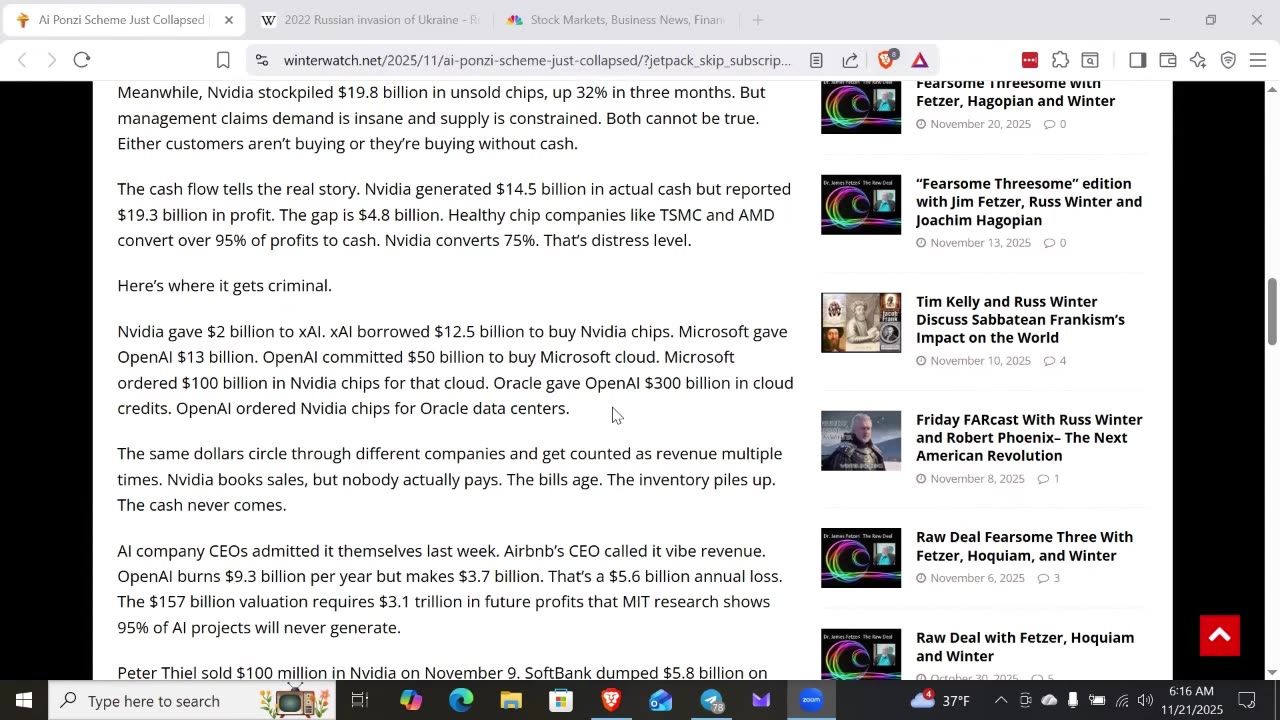The height and width of the screenshot is (720, 1280).
Task: Click the November 13, 2025 post date
Action: tap(980, 243)
